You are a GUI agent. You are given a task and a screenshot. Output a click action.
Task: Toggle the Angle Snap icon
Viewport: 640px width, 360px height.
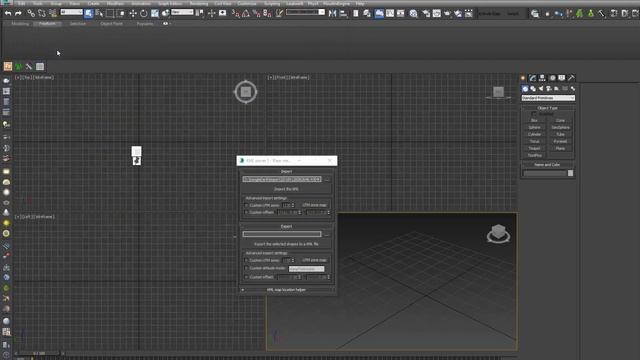[x=246, y=13]
